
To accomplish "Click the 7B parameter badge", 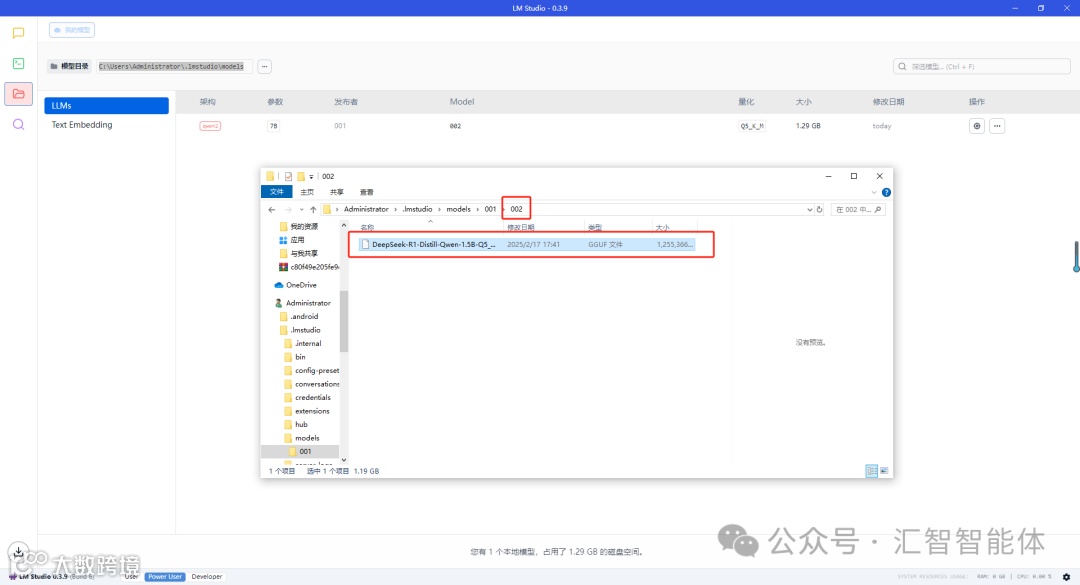I will coord(273,126).
